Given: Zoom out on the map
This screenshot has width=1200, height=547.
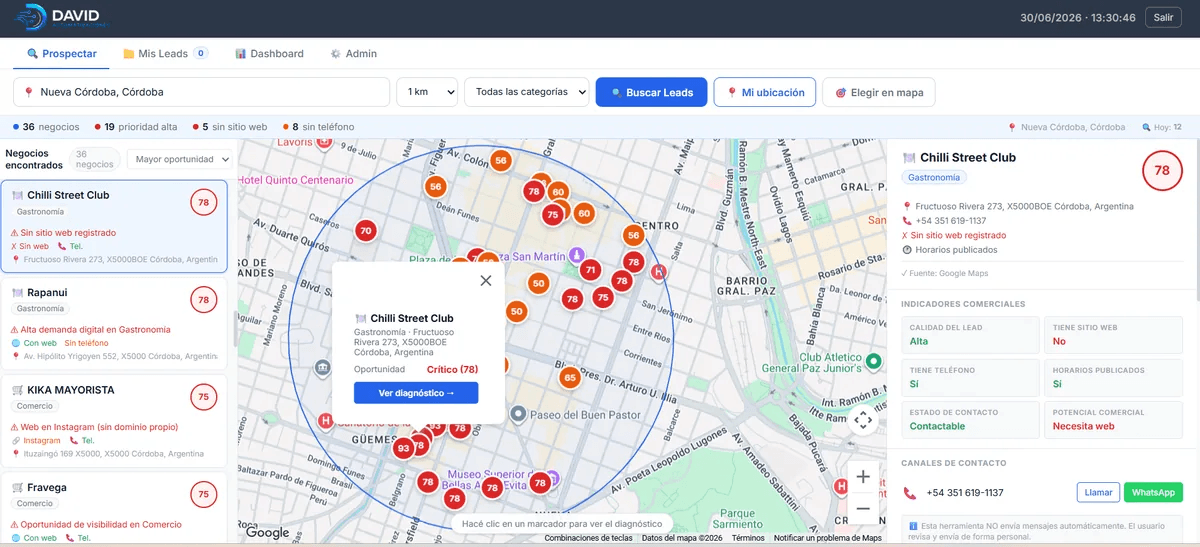Looking at the screenshot, I should coord(863,509).
